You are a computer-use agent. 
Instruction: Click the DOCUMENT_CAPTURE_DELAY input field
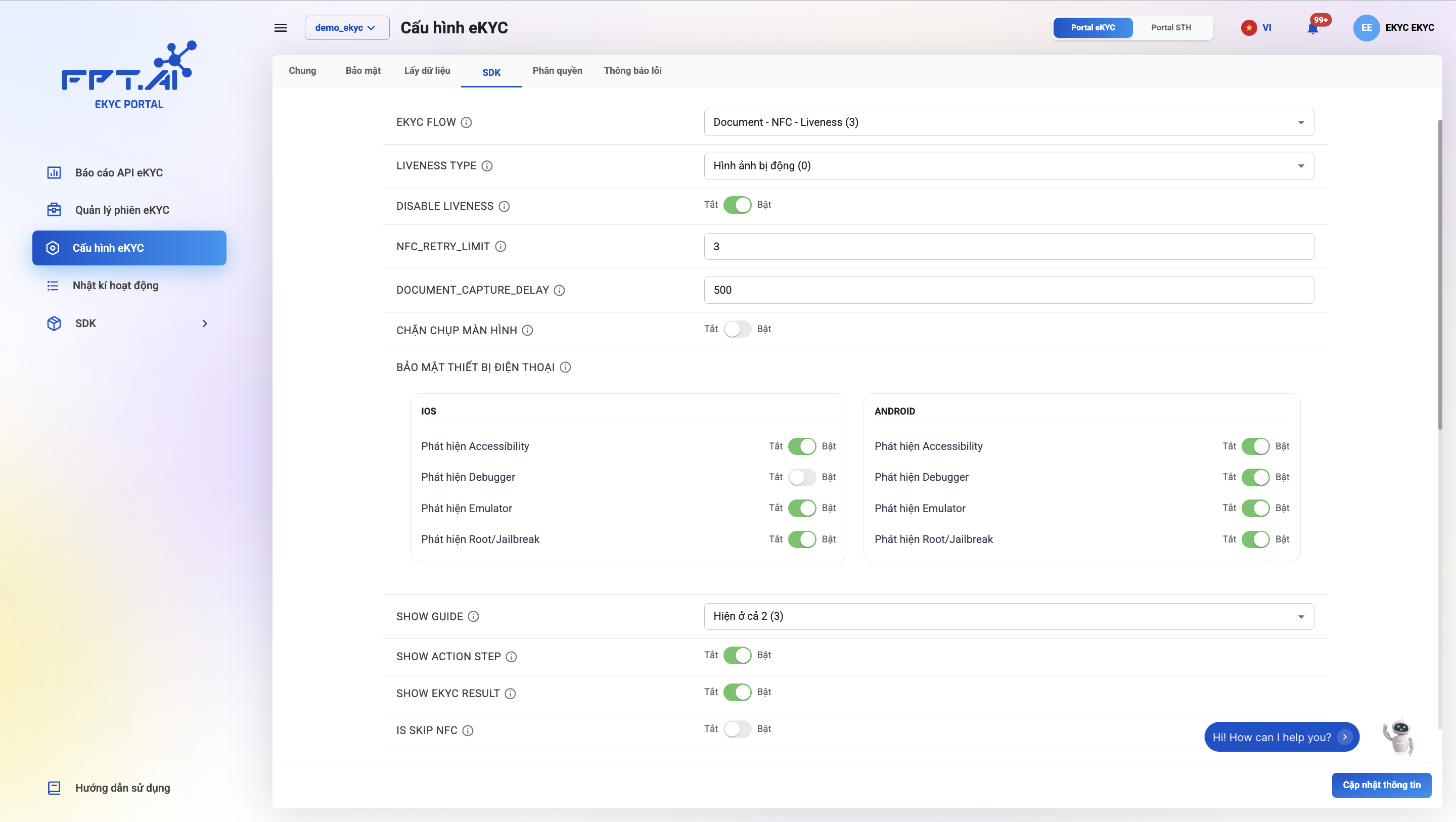(1009, 290)
